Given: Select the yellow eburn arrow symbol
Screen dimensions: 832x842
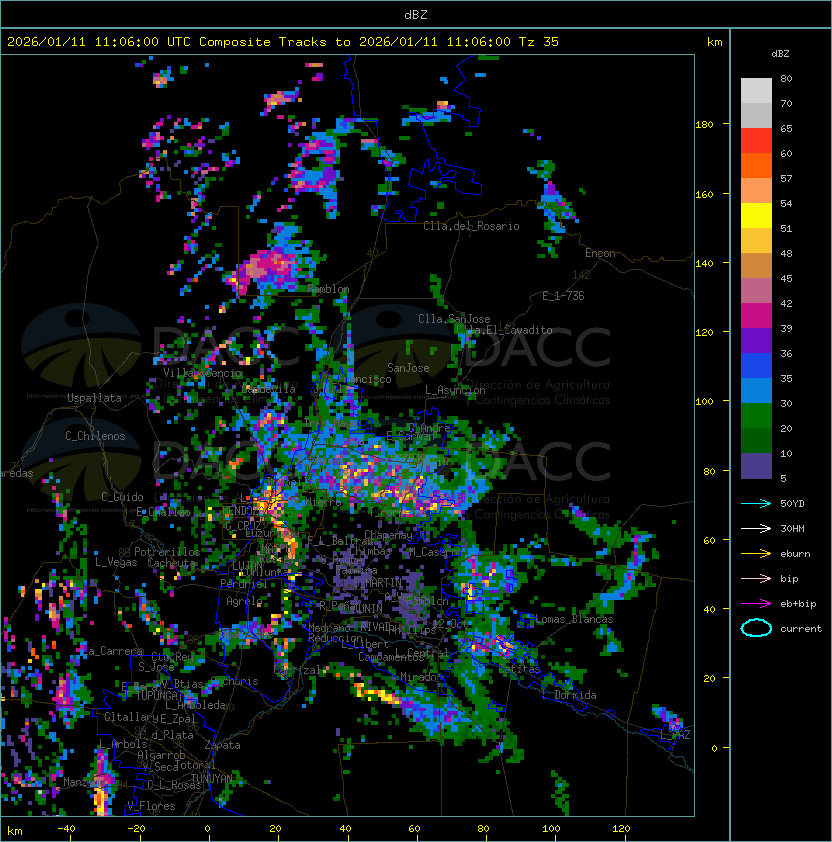Looking at the screenshot, I should click(756, 554).
